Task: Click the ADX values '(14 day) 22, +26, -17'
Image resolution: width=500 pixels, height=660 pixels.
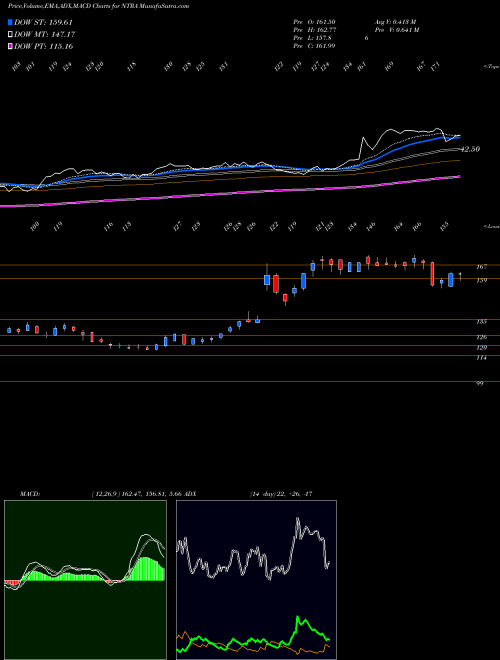Action: (x=281, y=494)
